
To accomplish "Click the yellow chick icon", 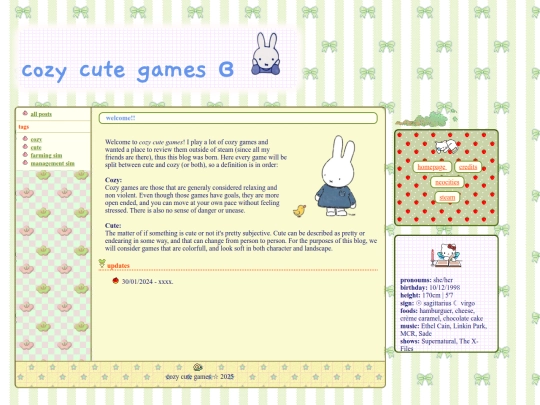I will pos(299,211).
